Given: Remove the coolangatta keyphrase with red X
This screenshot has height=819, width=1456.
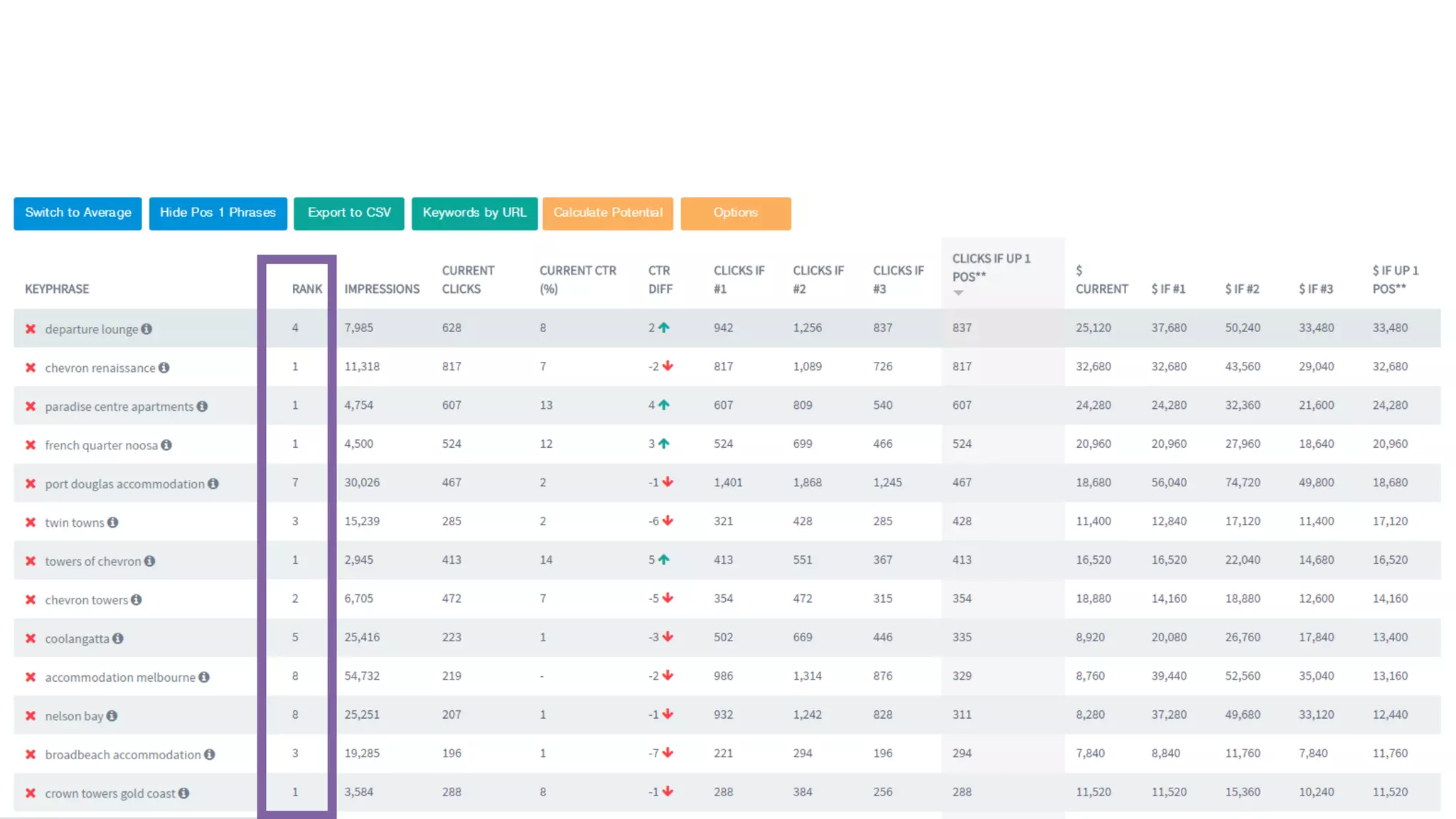Looking at the screenshot, I should [31, 638].
